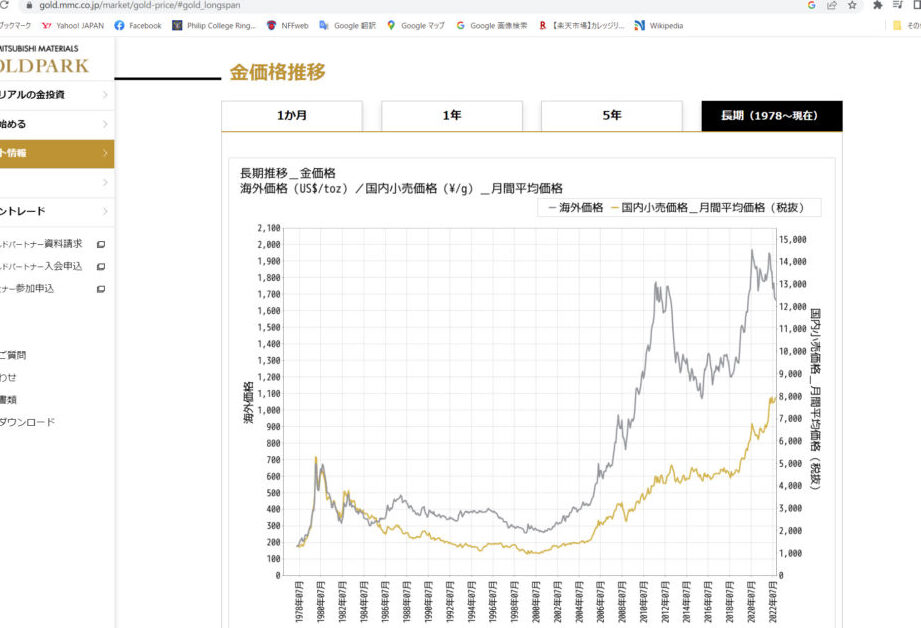Select the 5年 tab
921x628 pixels.
point(611,115)
